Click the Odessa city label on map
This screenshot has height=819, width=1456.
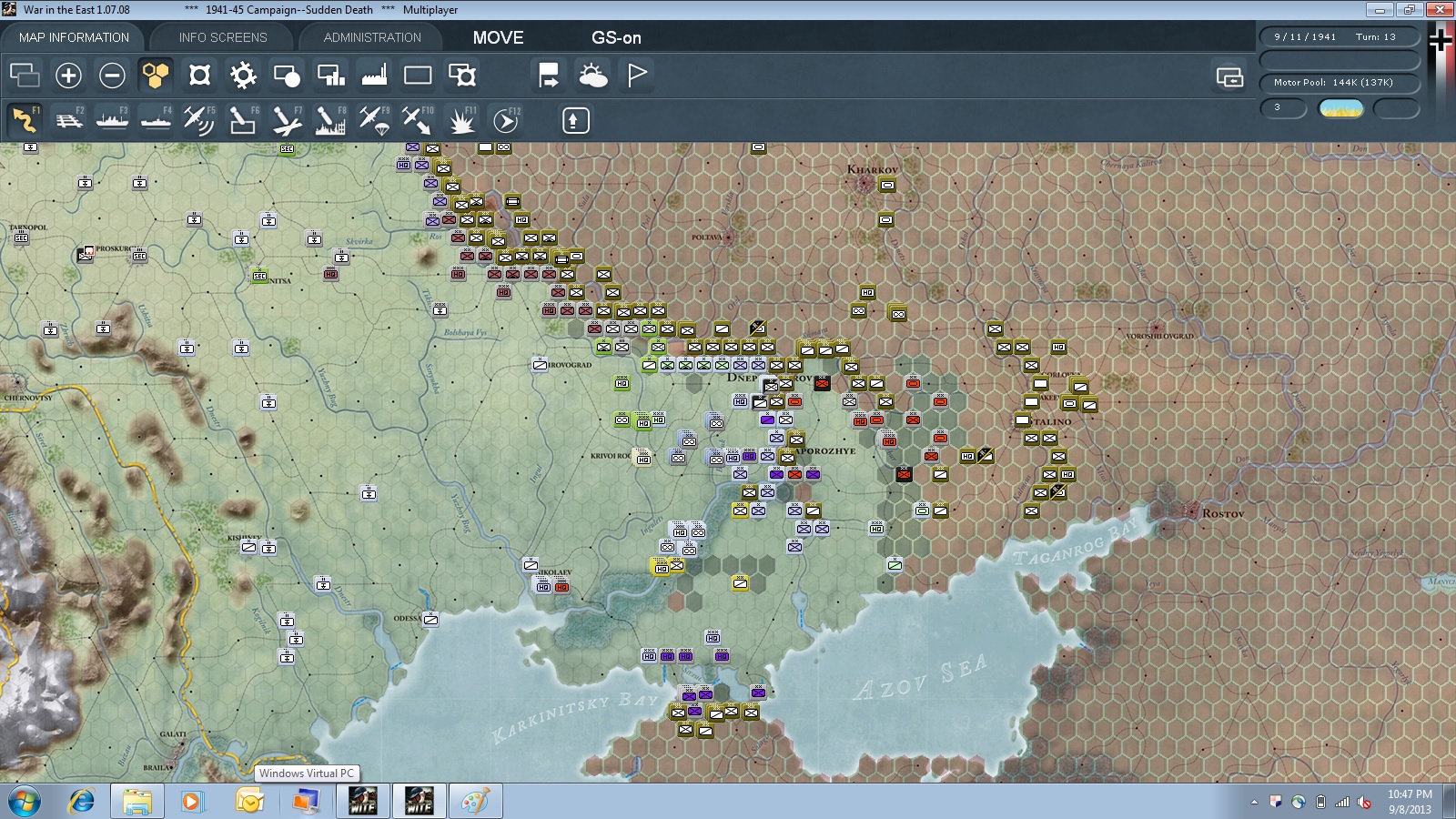407,619
